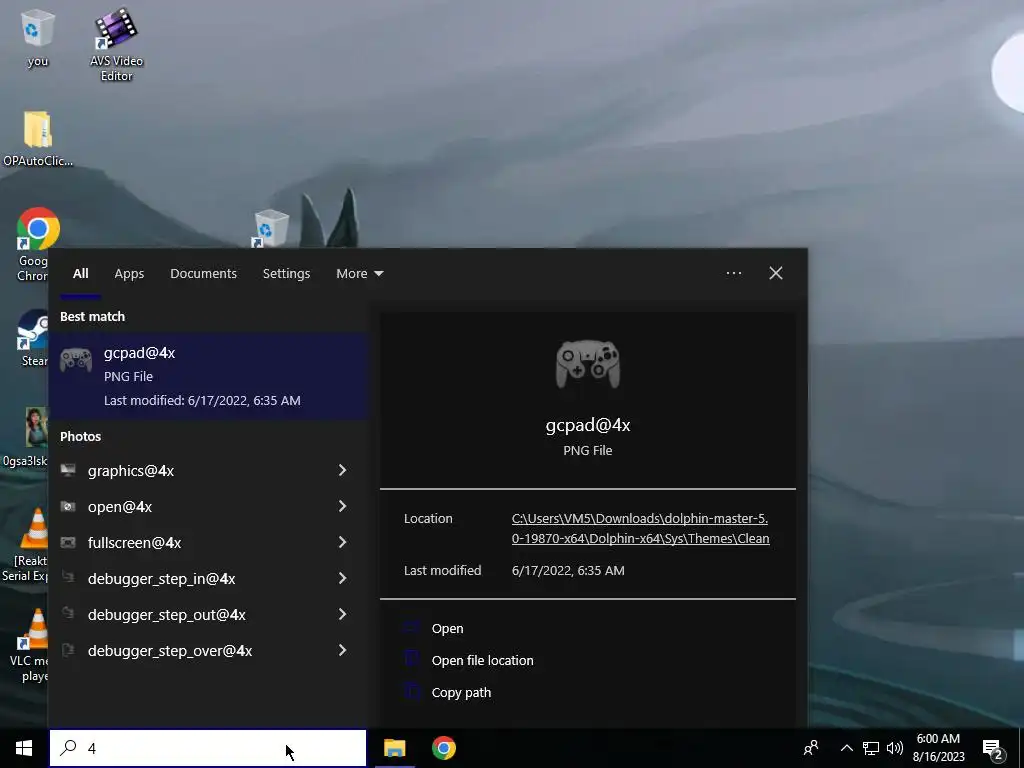Click the large gcpad@4x preview thumbnail
The image size is (1024, 768).
588,364
